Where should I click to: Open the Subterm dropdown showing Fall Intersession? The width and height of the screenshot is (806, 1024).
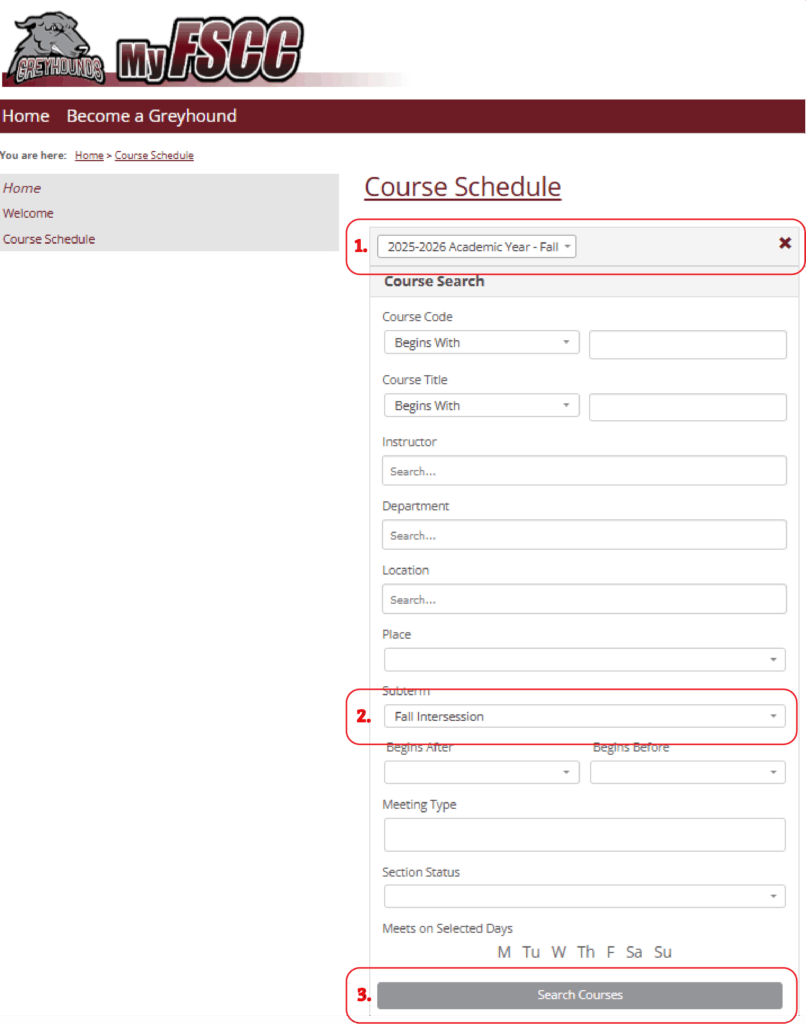(584, 716)
